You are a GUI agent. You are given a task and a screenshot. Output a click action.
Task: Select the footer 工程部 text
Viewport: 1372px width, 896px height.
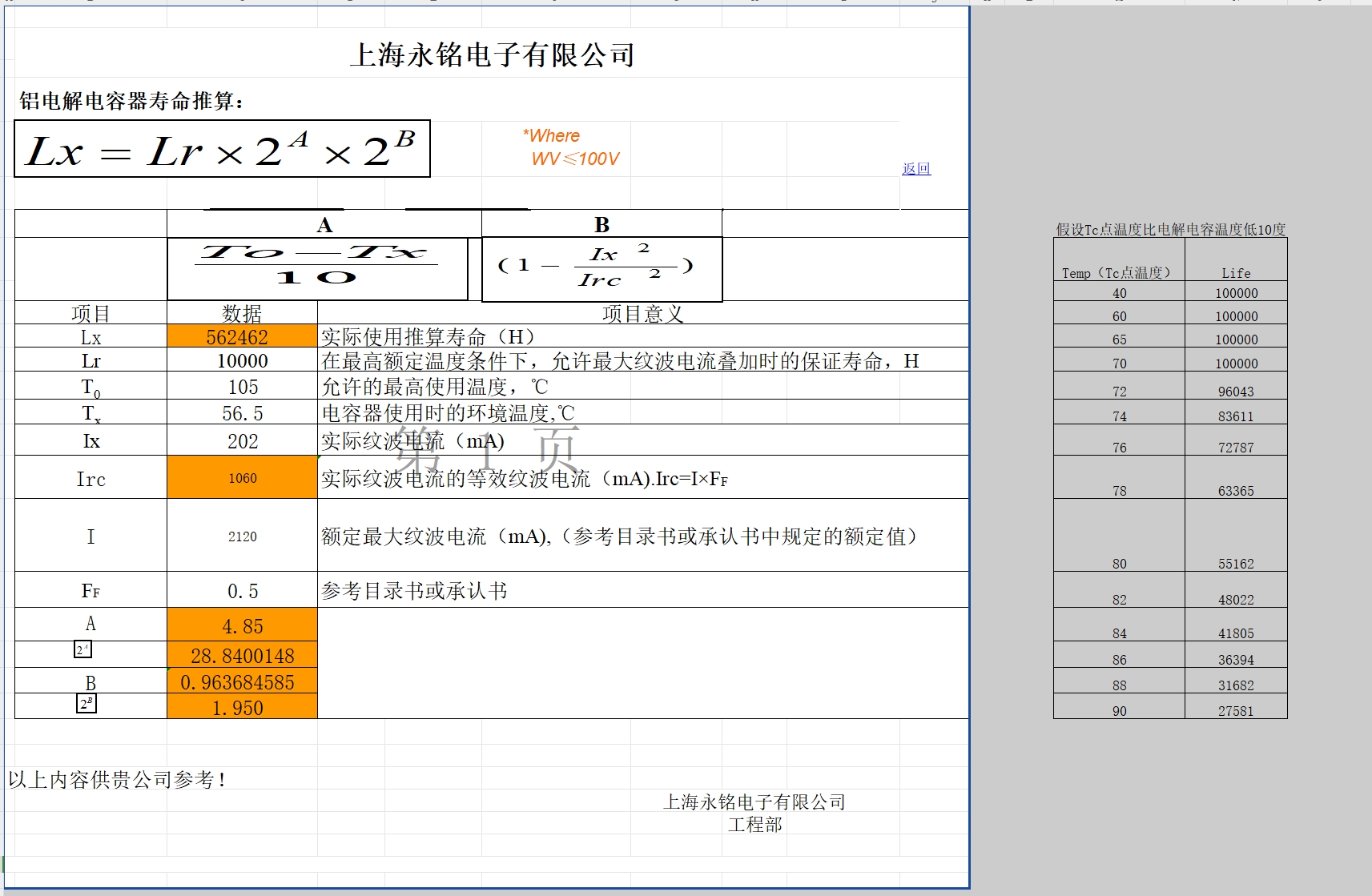[754, 824]
